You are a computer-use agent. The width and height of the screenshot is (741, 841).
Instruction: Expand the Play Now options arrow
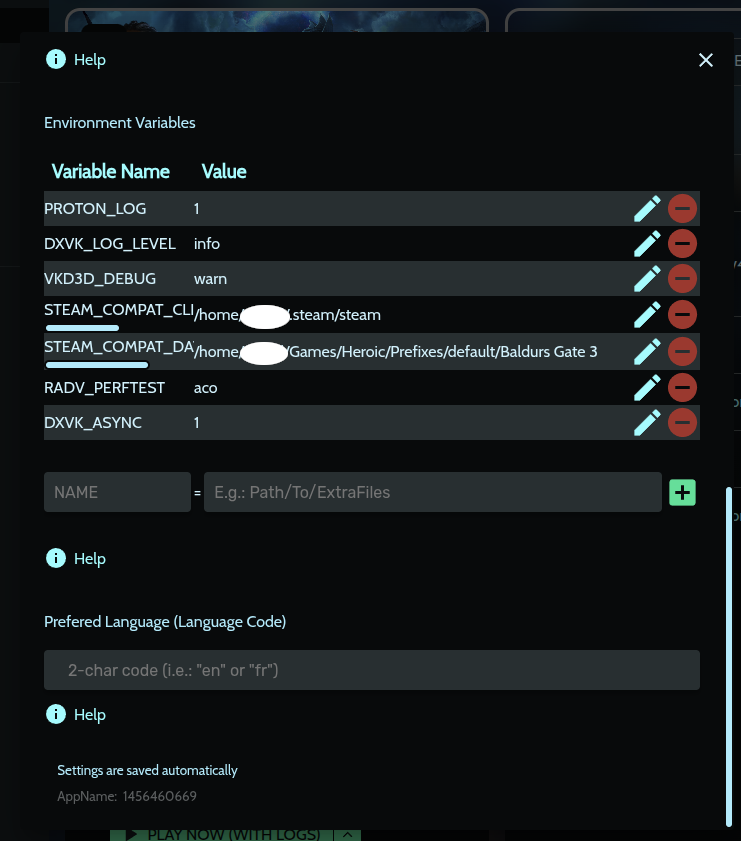tap(348, 834)
